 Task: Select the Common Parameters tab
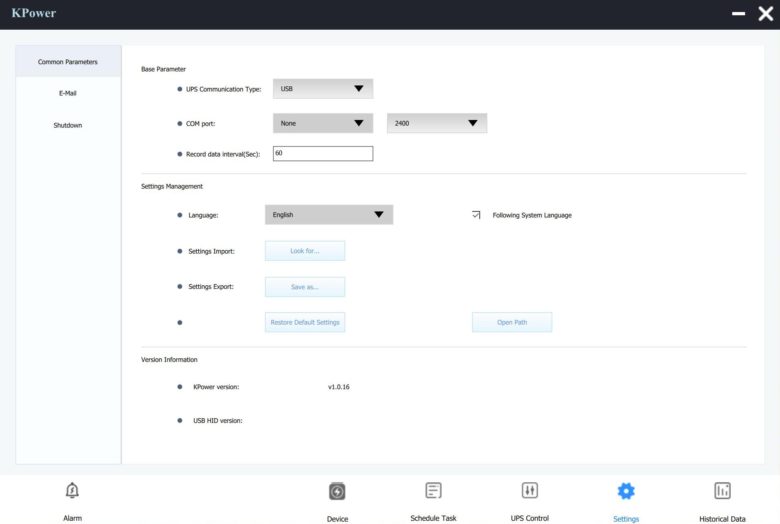point(68,61)
